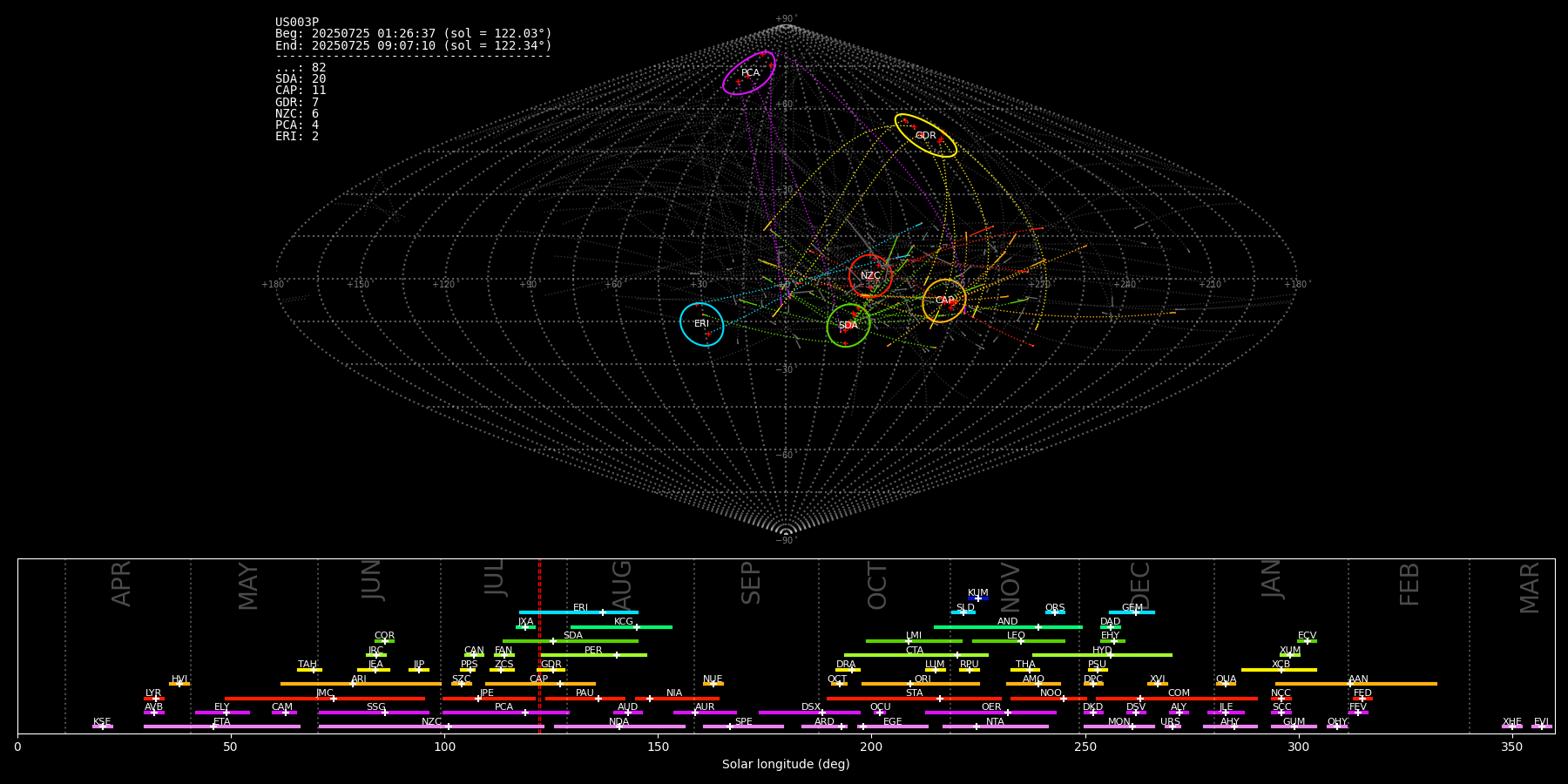Select the ORS shower bar in the timeline

[1055, 612]
